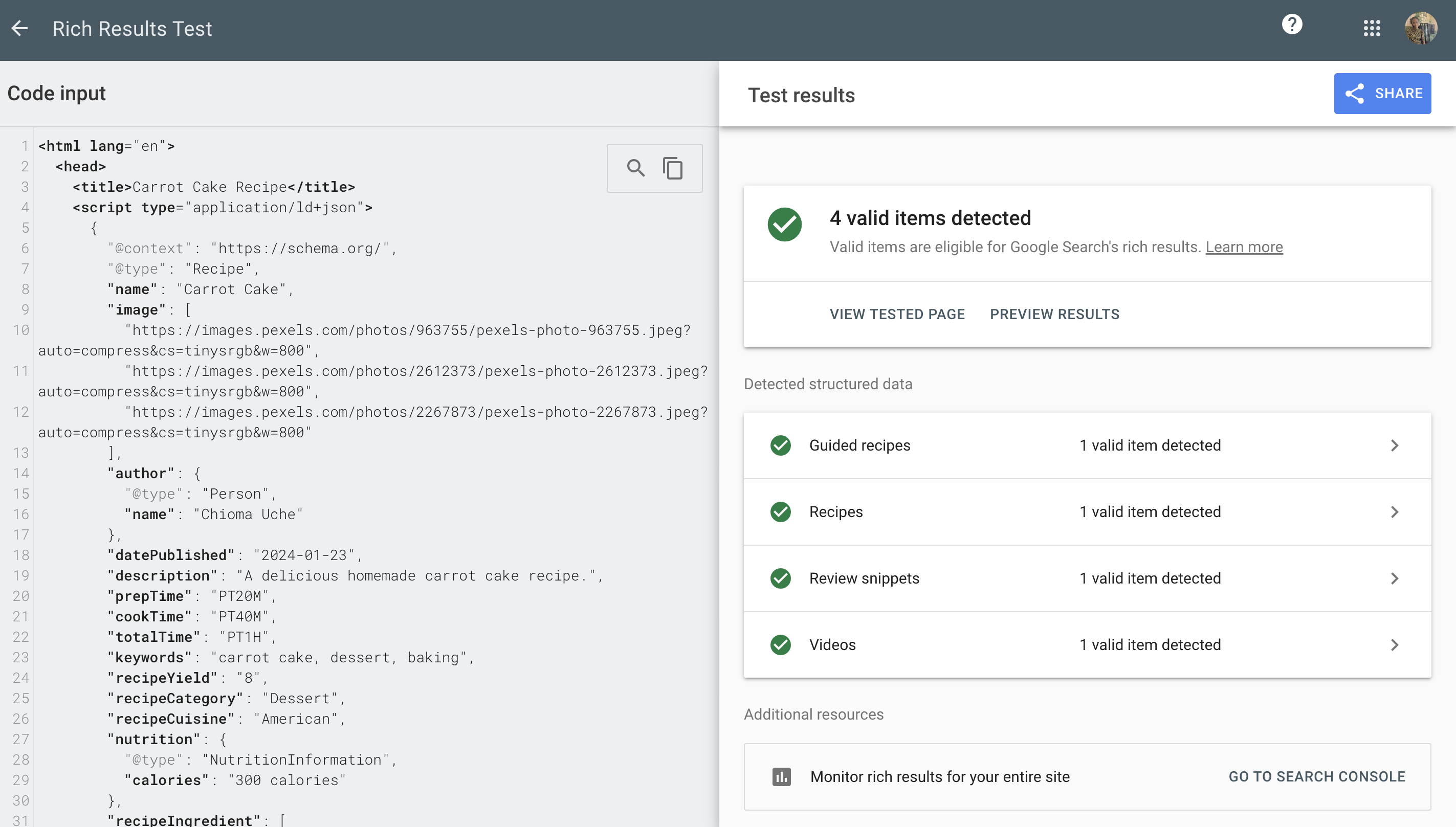Click the "4 valid items detected" heading
The width and height of the screenshot is (1456, 827).
(x=930, y=218)
